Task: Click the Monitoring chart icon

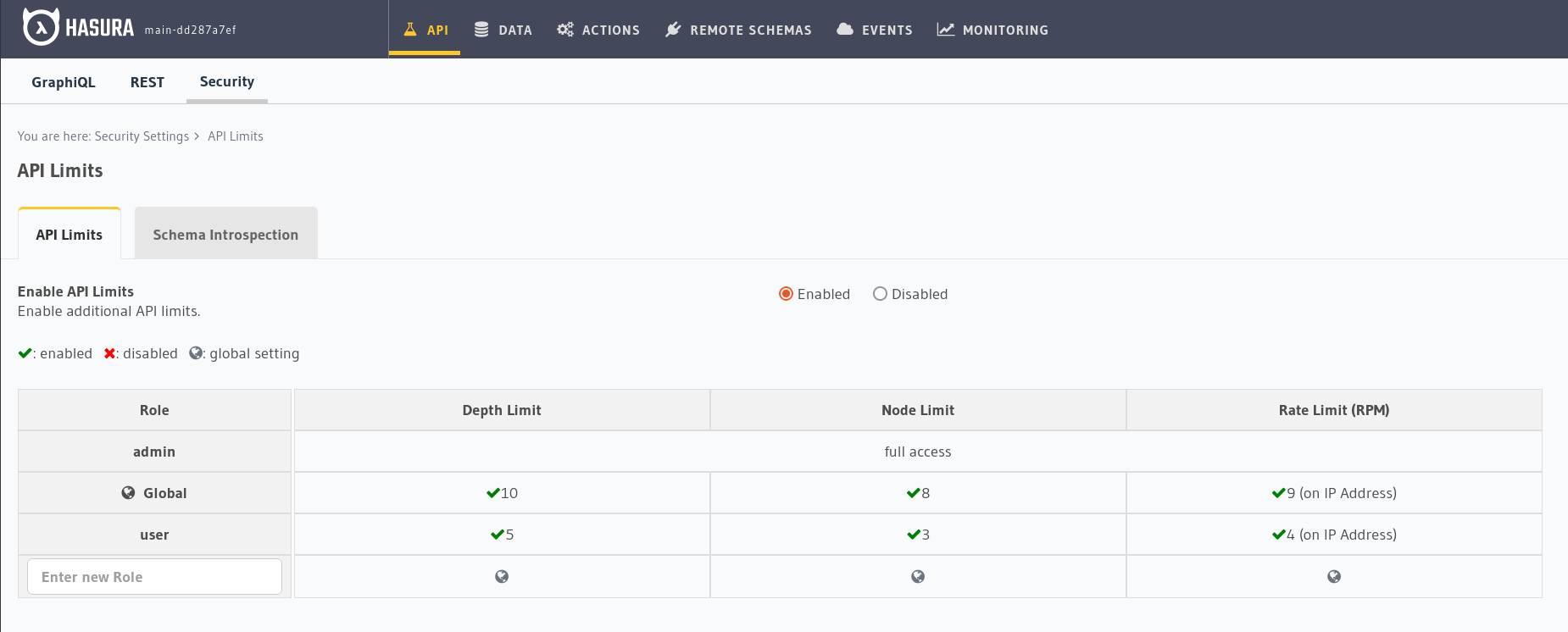Action: tap(945, 30)
